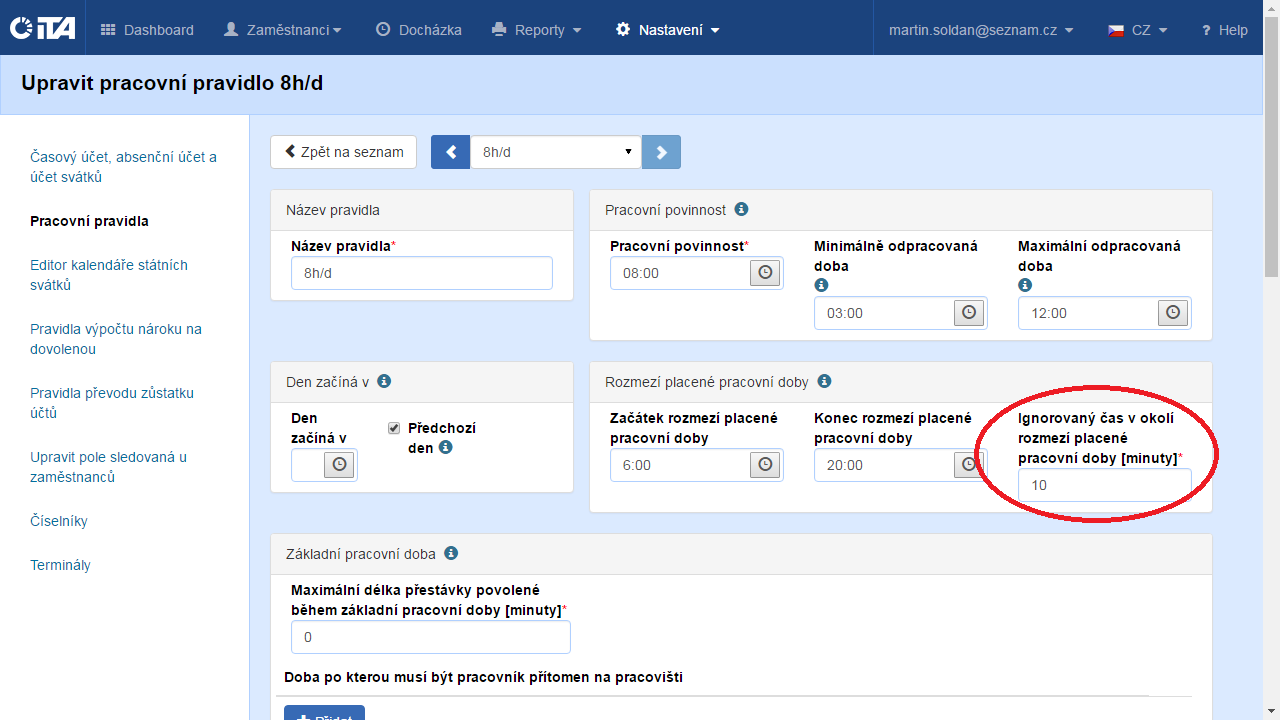Open the martin.soldan@seznam.cz account menu
1280x720 pixels.
point(981,30)
